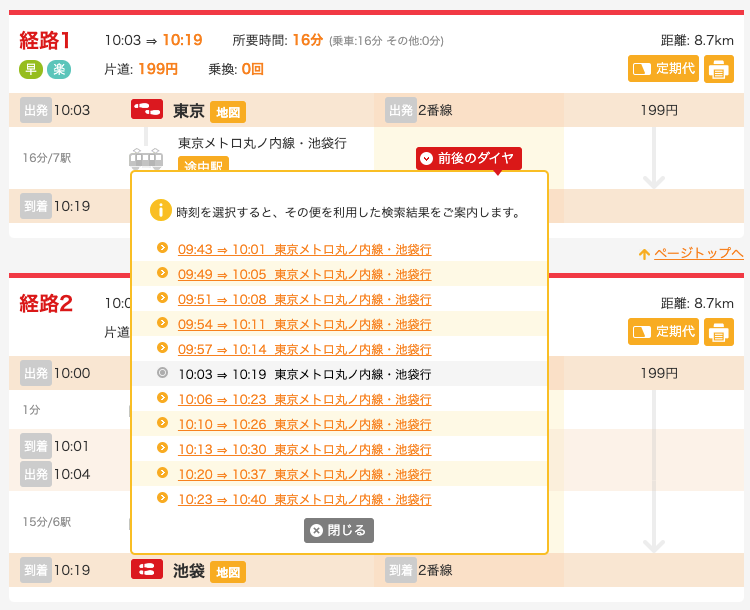Jump to page top via ページトップへ
The image size is (750, 610).
pos(699,253)
